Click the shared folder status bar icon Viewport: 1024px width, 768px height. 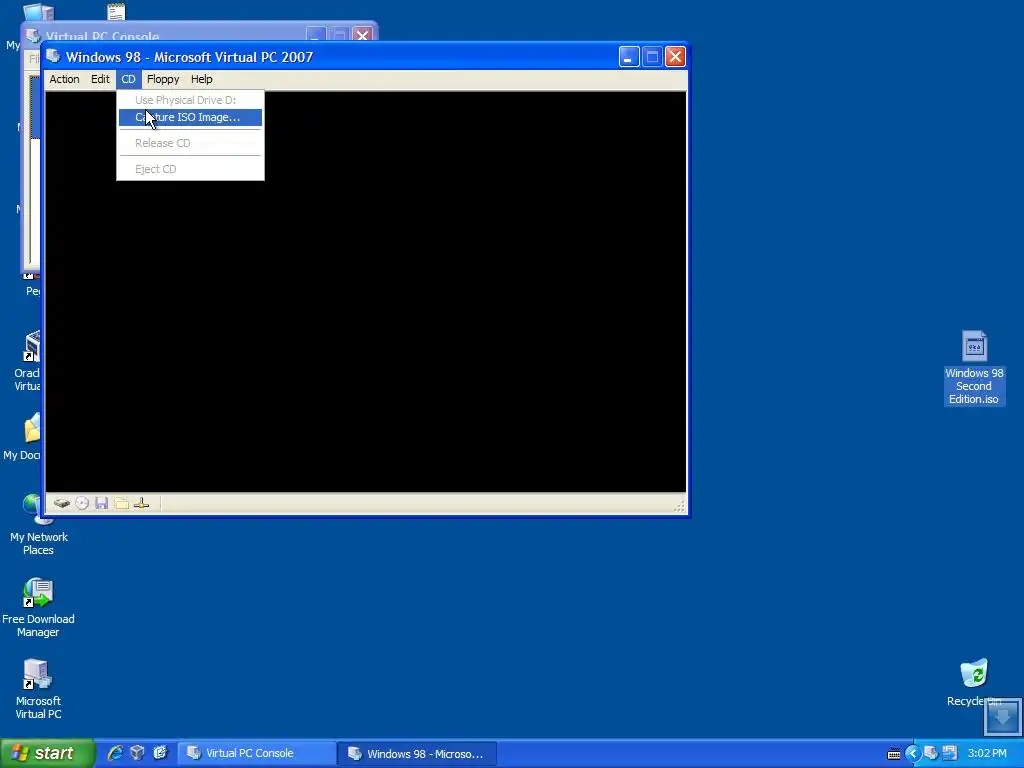121,504
